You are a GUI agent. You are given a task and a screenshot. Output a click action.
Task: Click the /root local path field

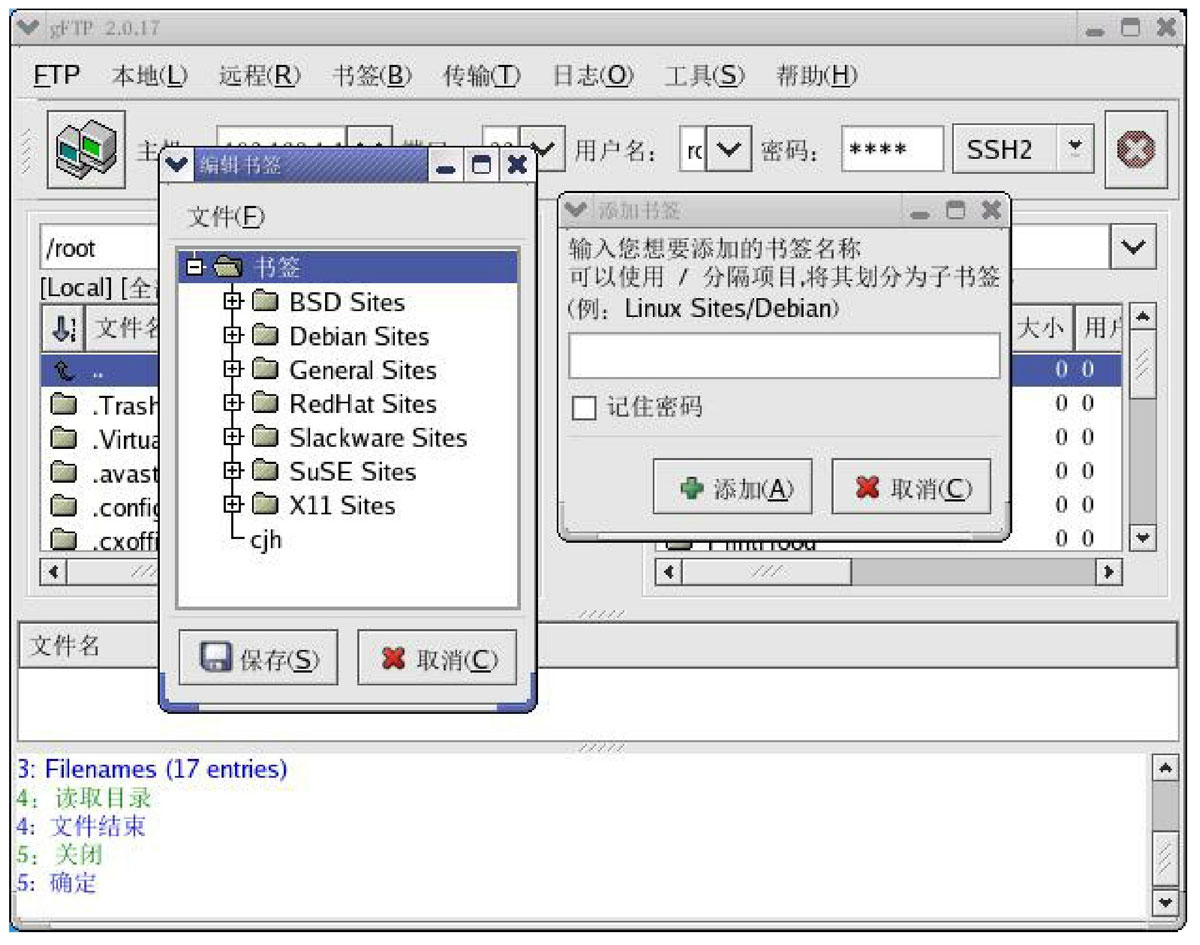tap(100, 247)
